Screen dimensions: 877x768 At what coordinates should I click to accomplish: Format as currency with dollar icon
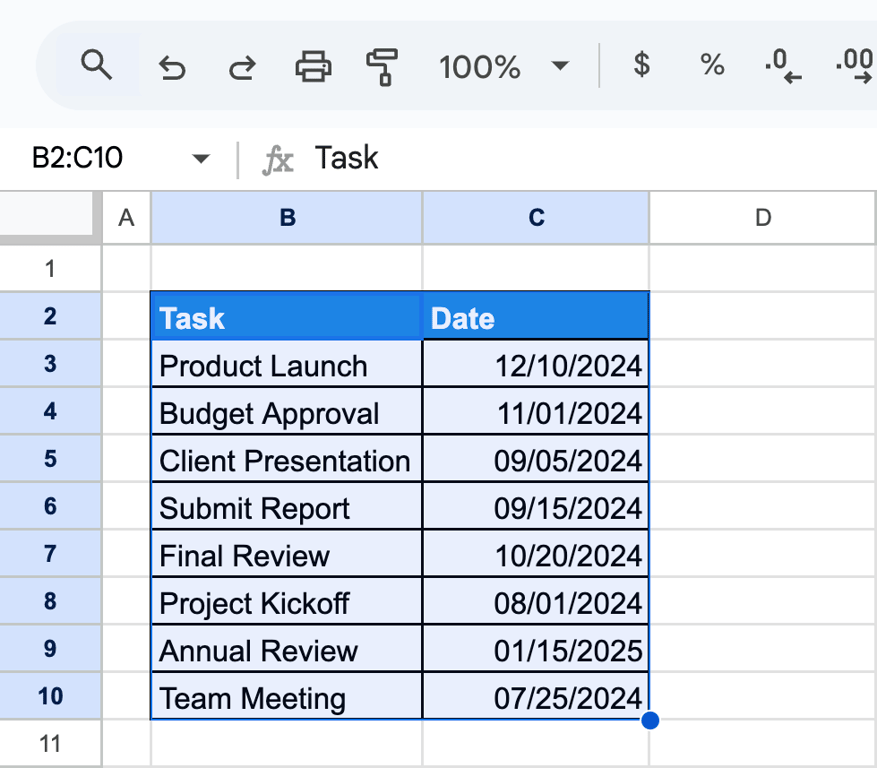click(642, 64)
